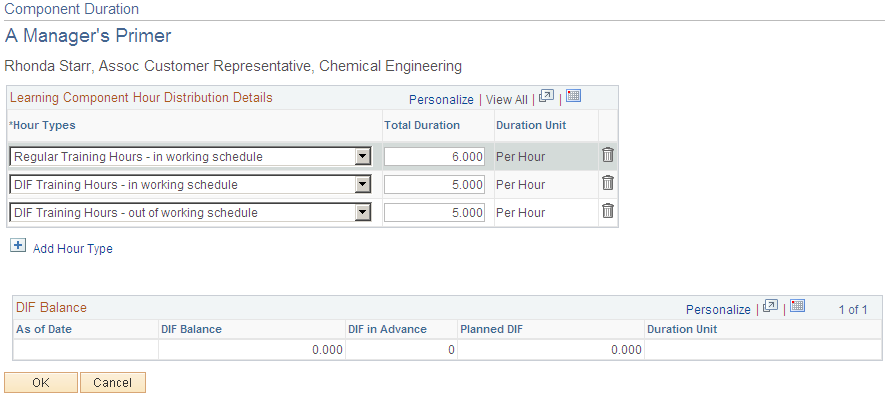Click the Personalize link in DIF Balance grid
Screen dimensions: 885x396
718,310
